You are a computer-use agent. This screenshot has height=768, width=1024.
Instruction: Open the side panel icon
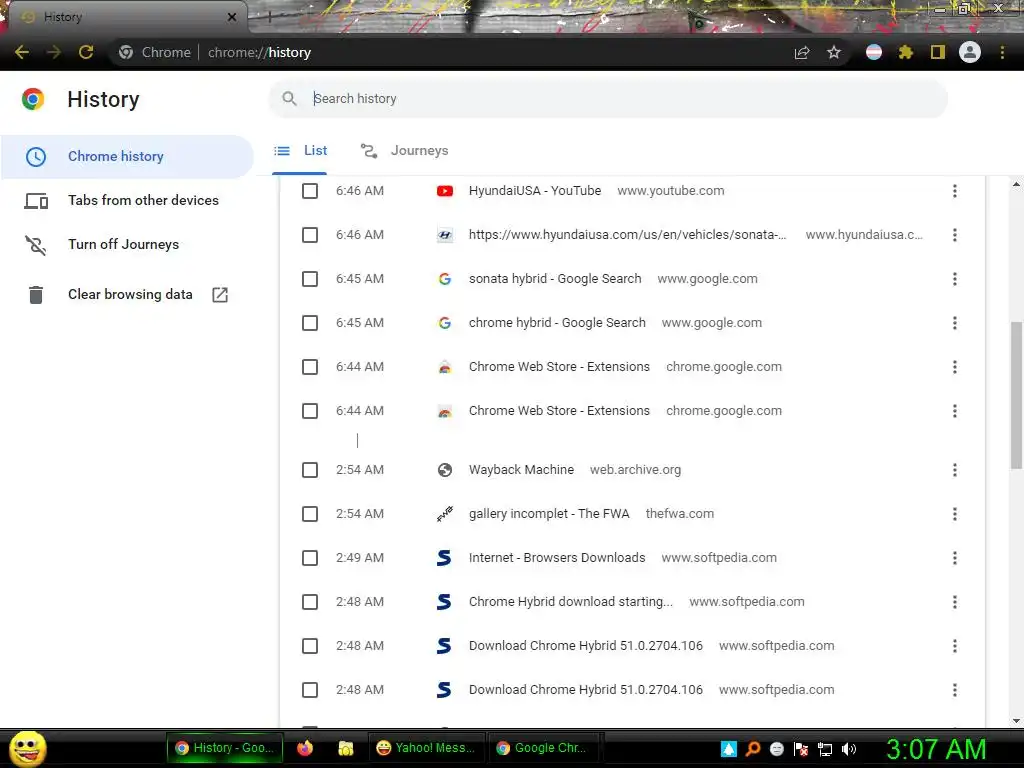tap(938, 52)
